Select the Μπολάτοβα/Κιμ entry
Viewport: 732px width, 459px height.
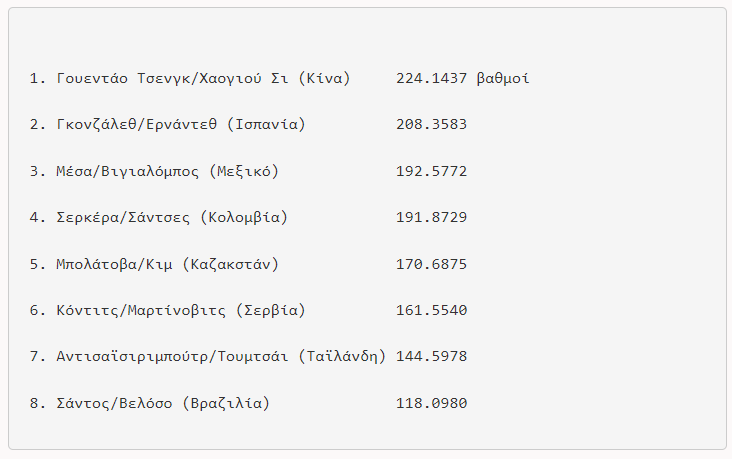click(x=115, y=264)
